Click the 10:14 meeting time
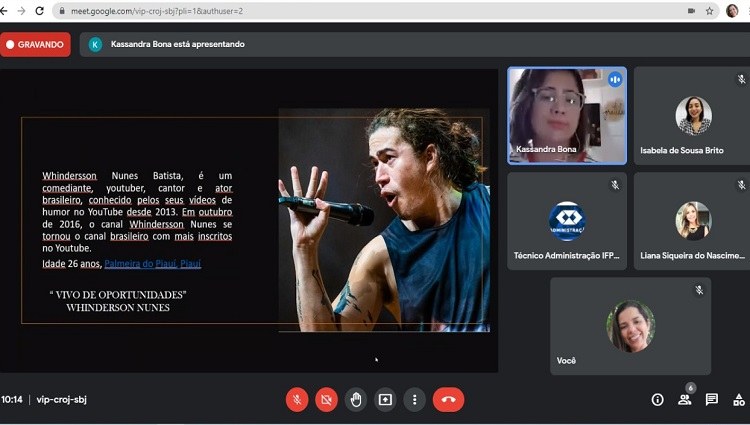The height and width of the screenshot is (425, 750). 11,399
